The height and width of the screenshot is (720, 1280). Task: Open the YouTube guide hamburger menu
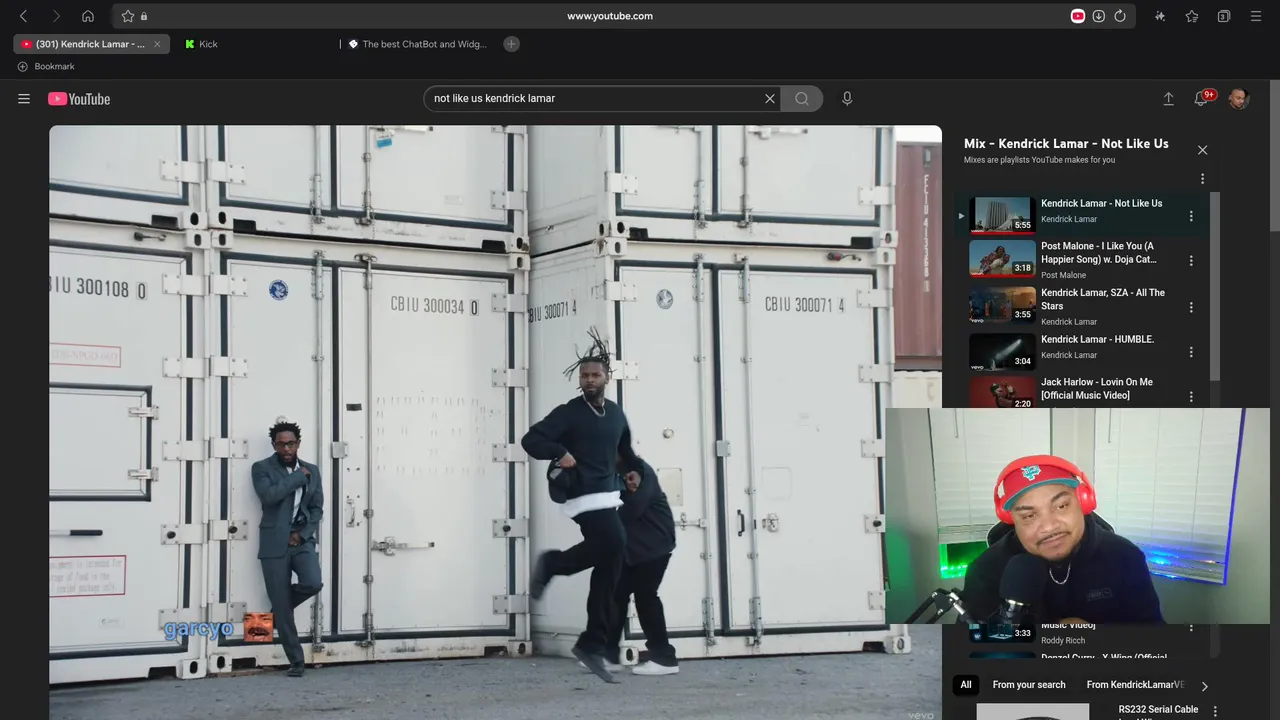point(24,98)
